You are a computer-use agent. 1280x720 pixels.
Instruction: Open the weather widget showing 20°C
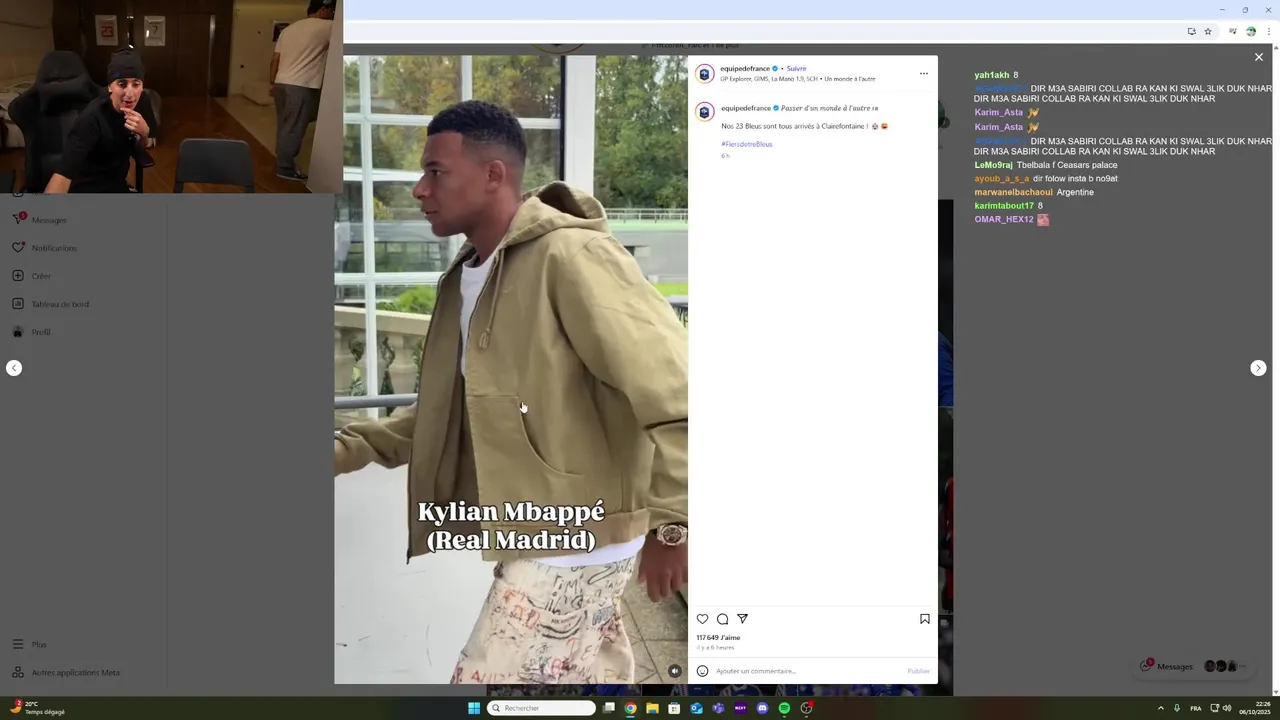point(37,708)
